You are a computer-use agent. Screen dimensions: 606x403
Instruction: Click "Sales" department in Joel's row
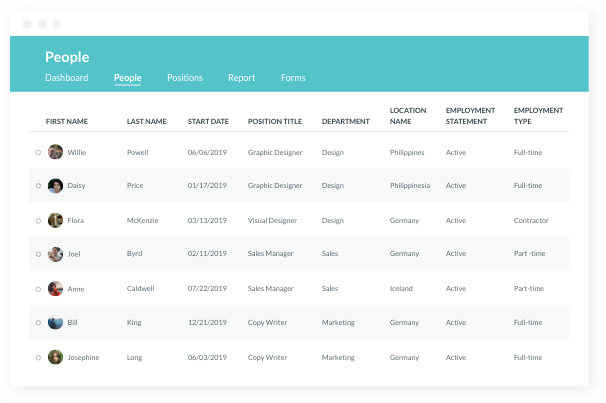coord(330,254)
